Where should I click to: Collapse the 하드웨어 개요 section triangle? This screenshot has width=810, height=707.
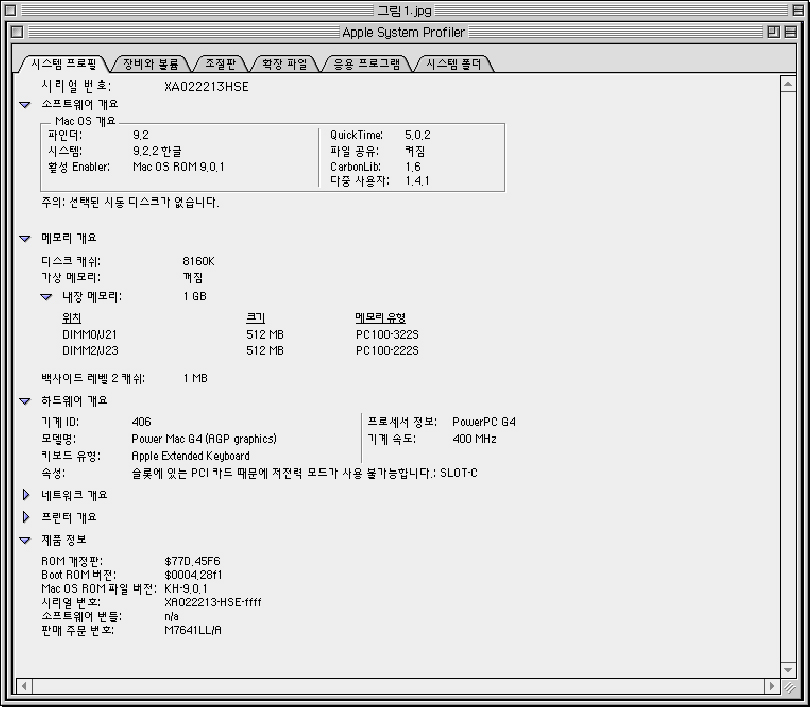click(x=25, y=401)
